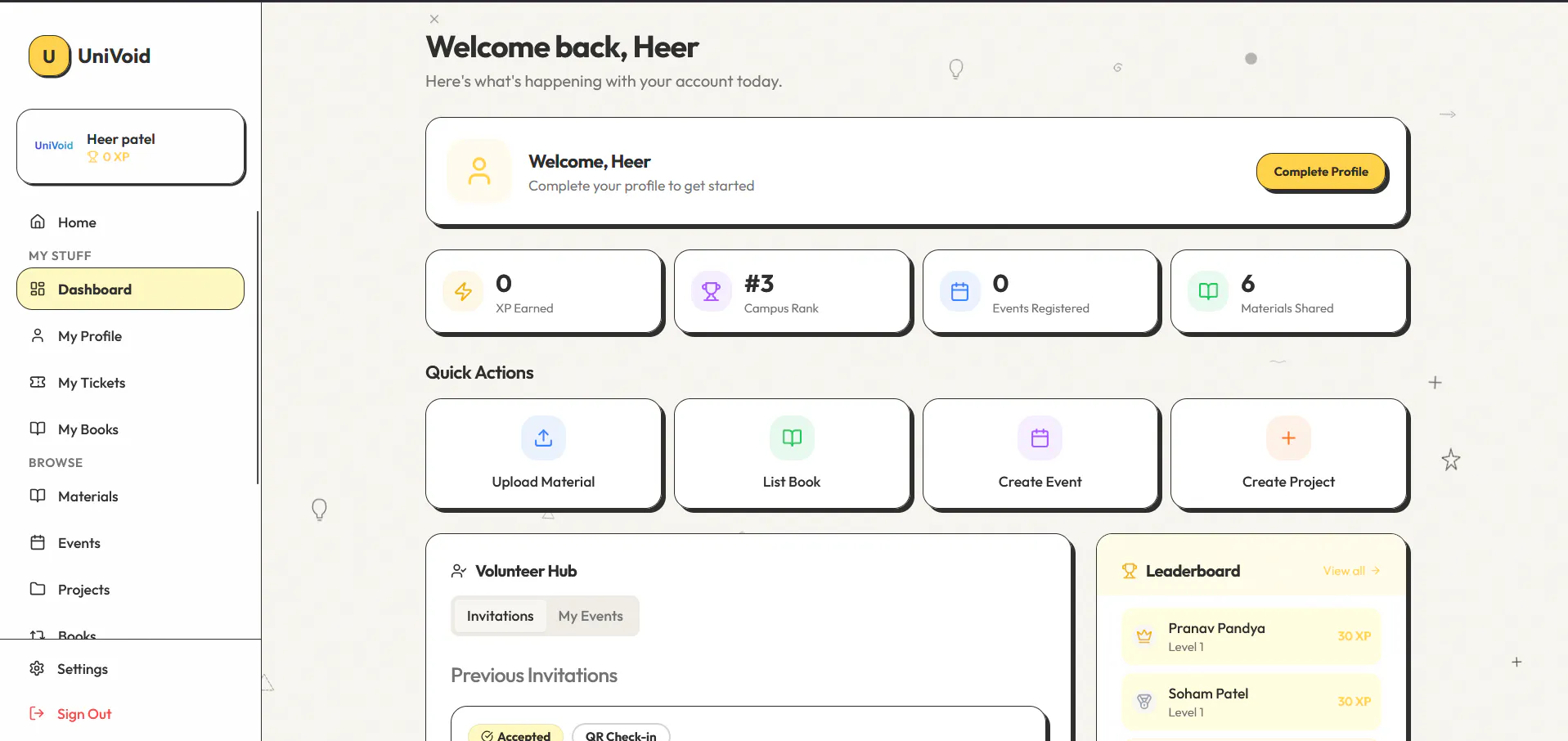Viewport: 1568px width, 741px height.
Task: Click the Sign Out link
Action: [x=130, y=714]
